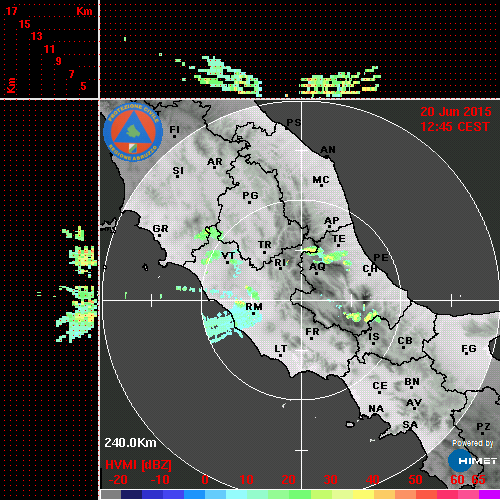The height and width of the screenshot is (500, 500).
Task: Click the HIMET logo
Action: pos(472,461)
